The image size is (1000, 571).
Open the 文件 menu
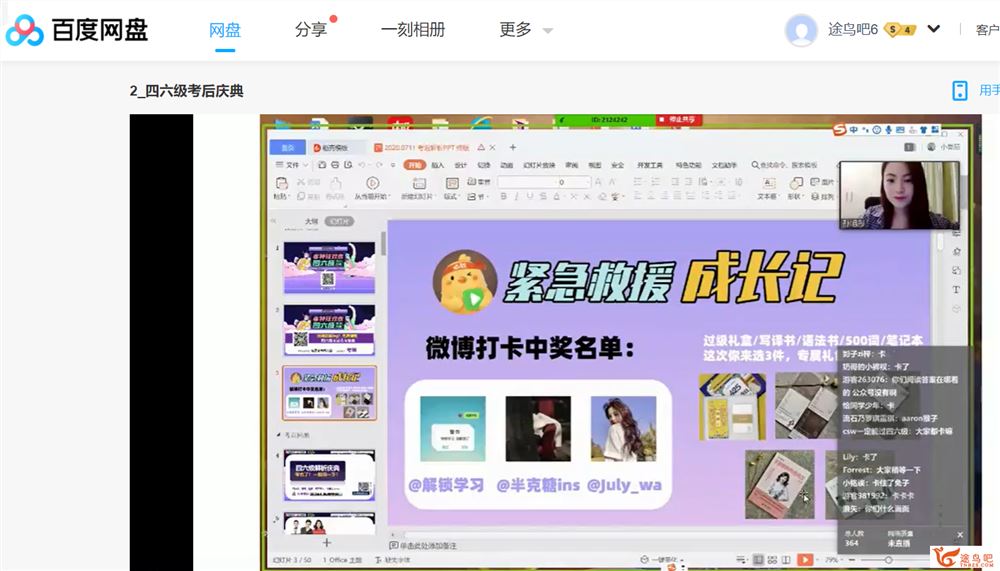click(291, 165)
